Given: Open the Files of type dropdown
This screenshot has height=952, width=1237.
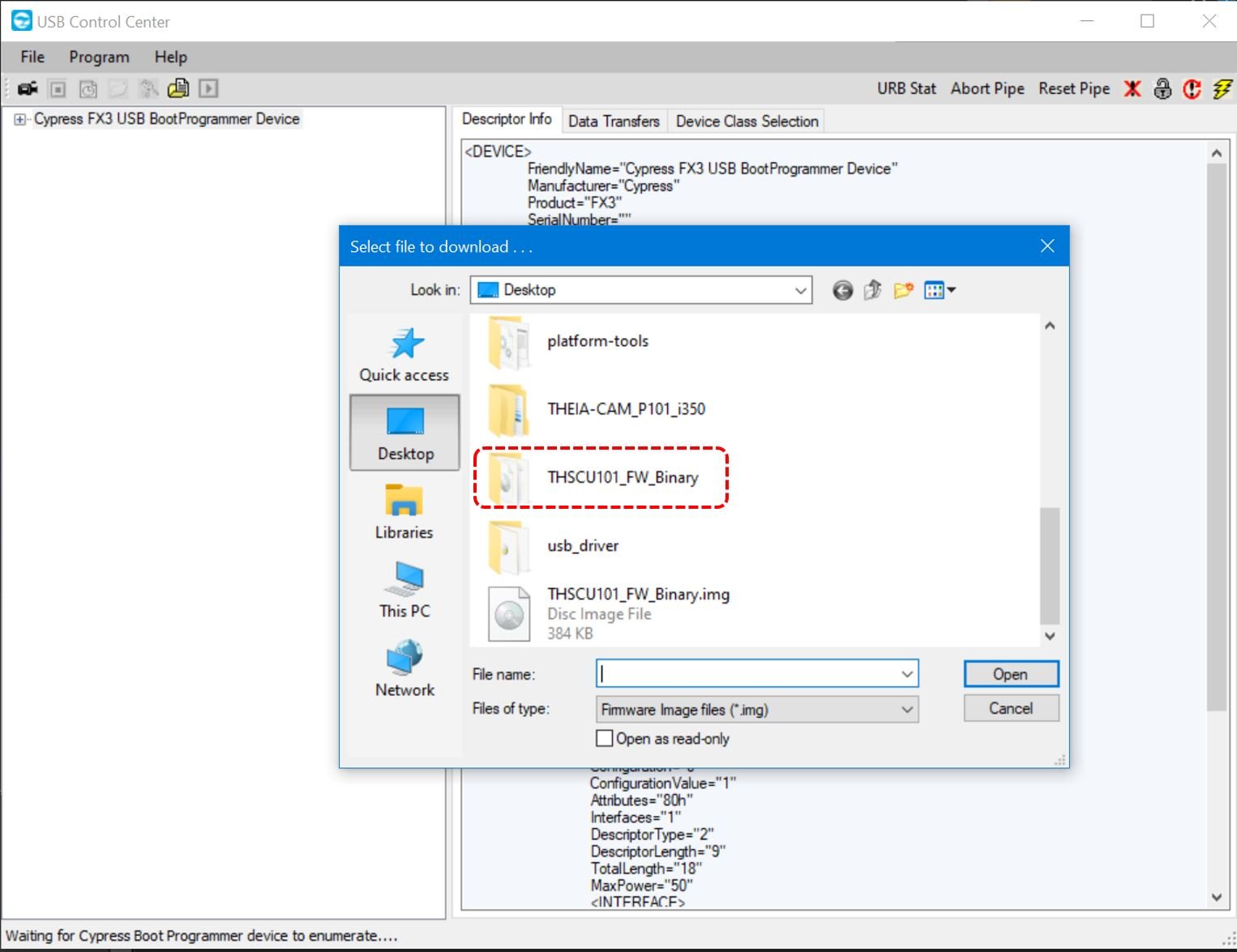Looking at the screenshot, I should 757,710.
